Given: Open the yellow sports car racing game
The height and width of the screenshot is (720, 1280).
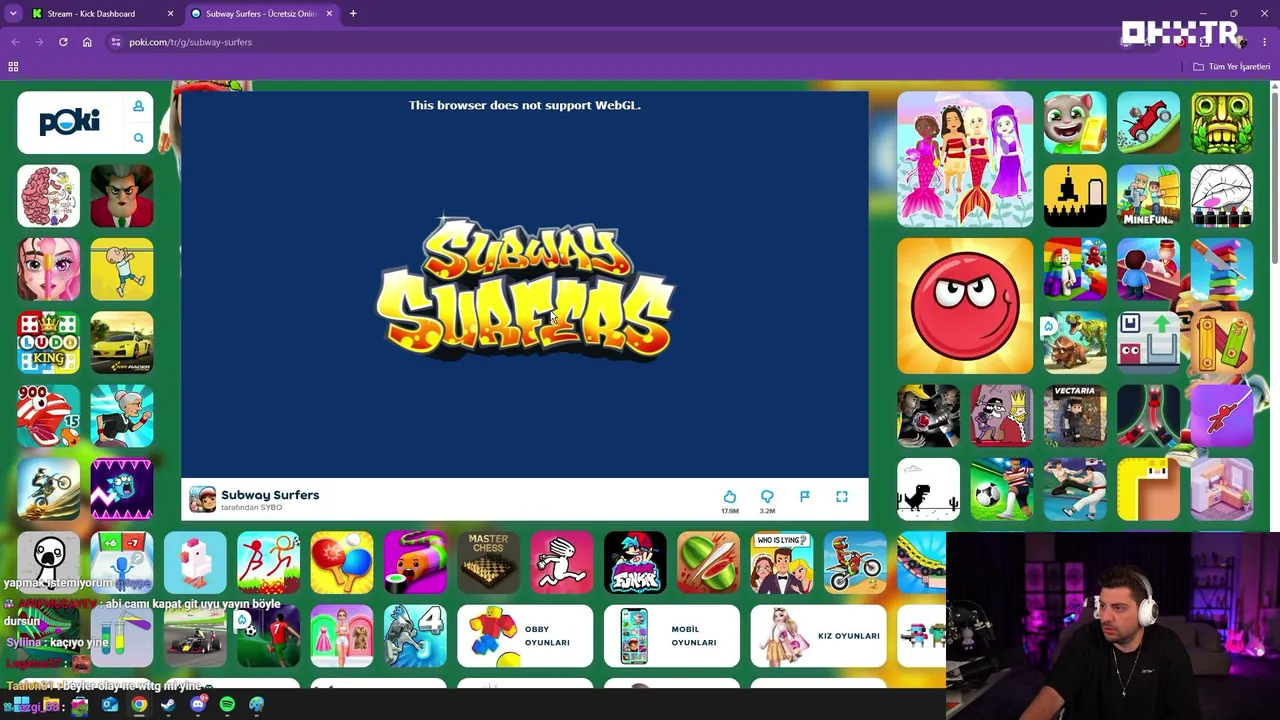Looking at the screenshot, I should [122, 343].
